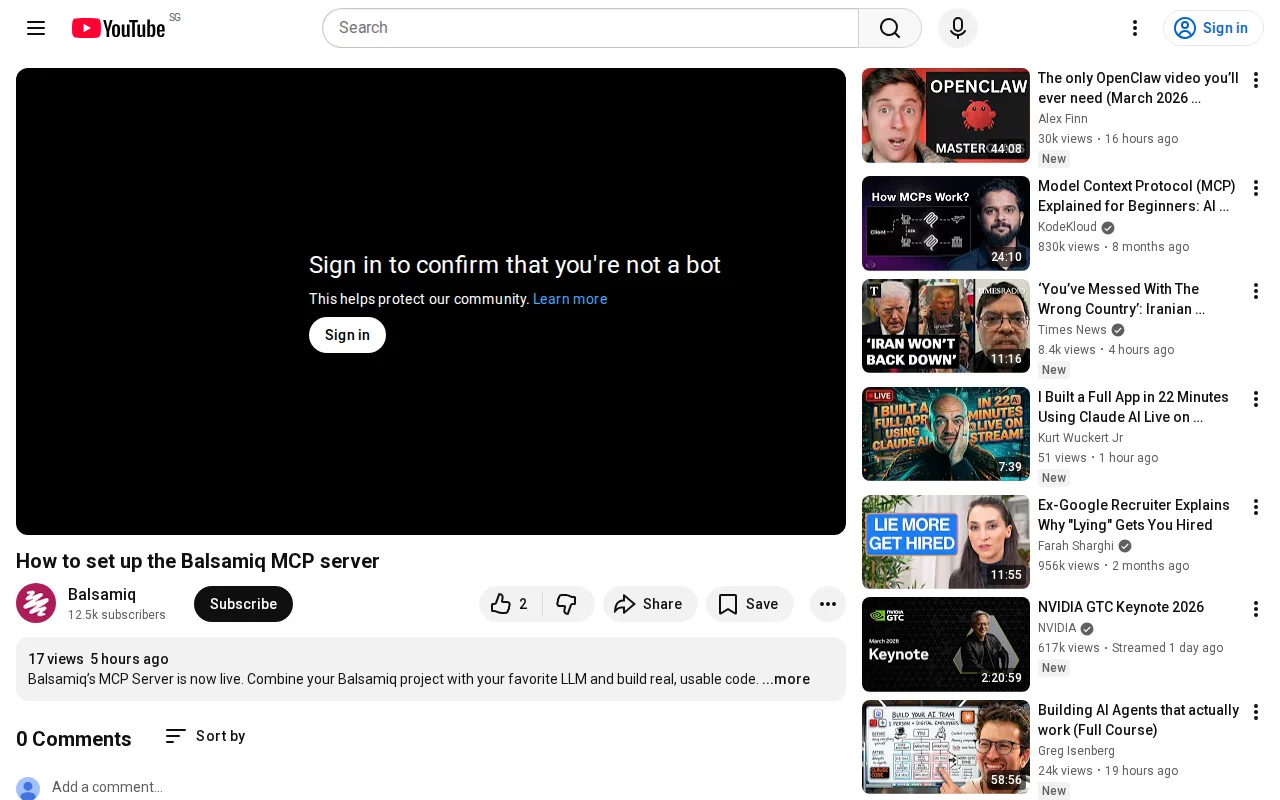Like the video with thumbs-up
The height and width of the screenshot is (800, 1280).
pyautogui.click(x=510, y=604)
